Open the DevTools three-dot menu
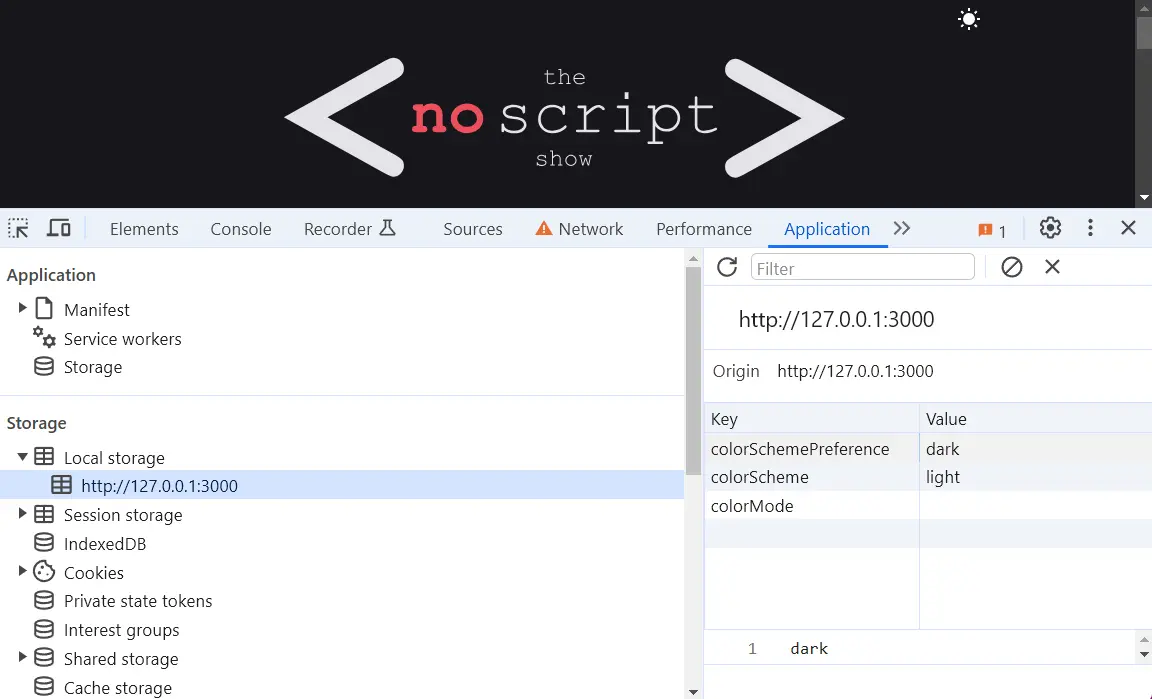Image resolution: width=1152 pixels, height=699 pixels. point(1090,228)
